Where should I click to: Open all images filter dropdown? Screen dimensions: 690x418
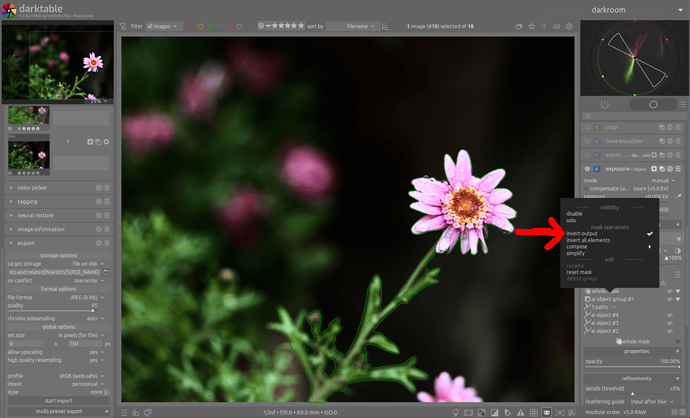point(163,26)
